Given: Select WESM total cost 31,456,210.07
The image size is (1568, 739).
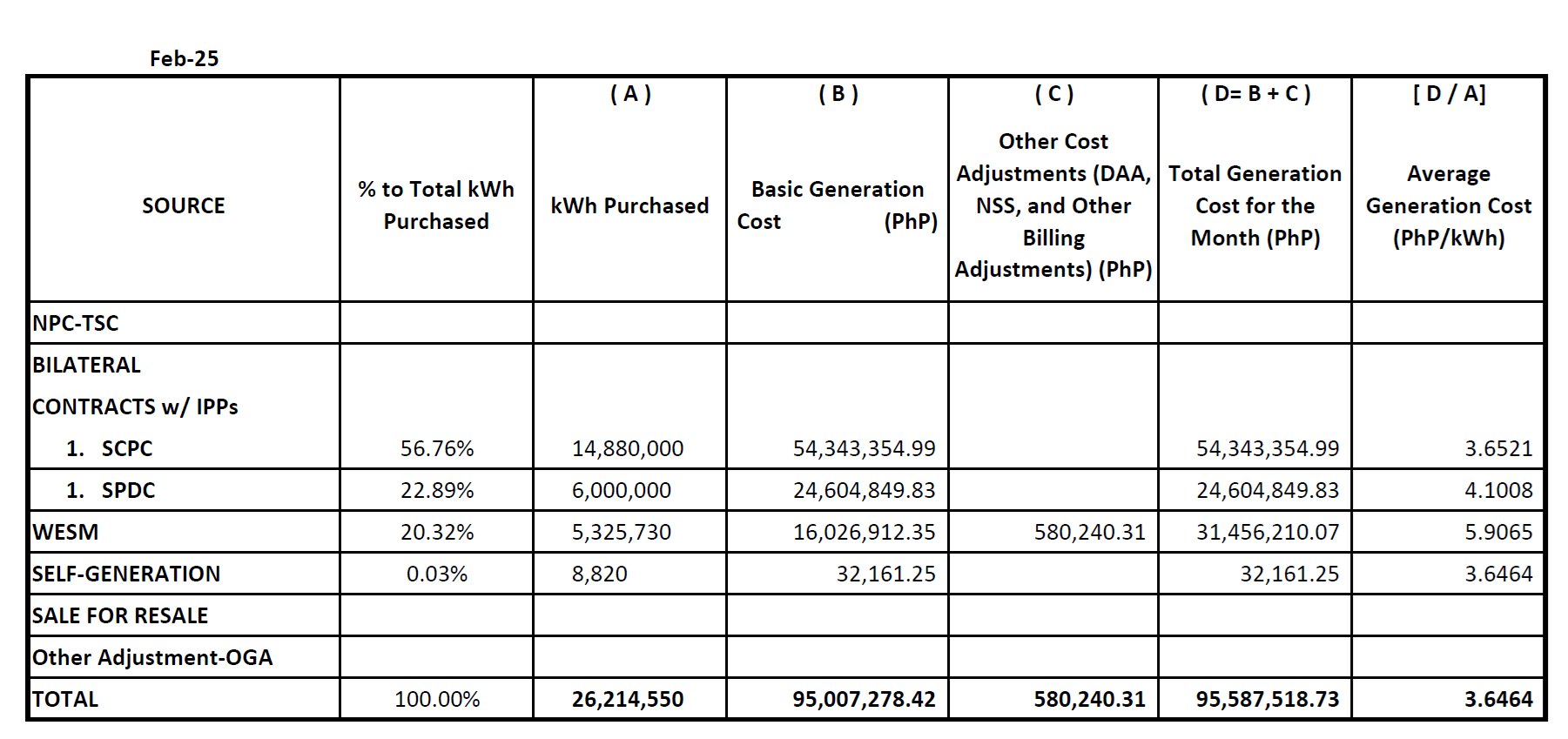Looking at the screenshot, I should coord(1268,532).
